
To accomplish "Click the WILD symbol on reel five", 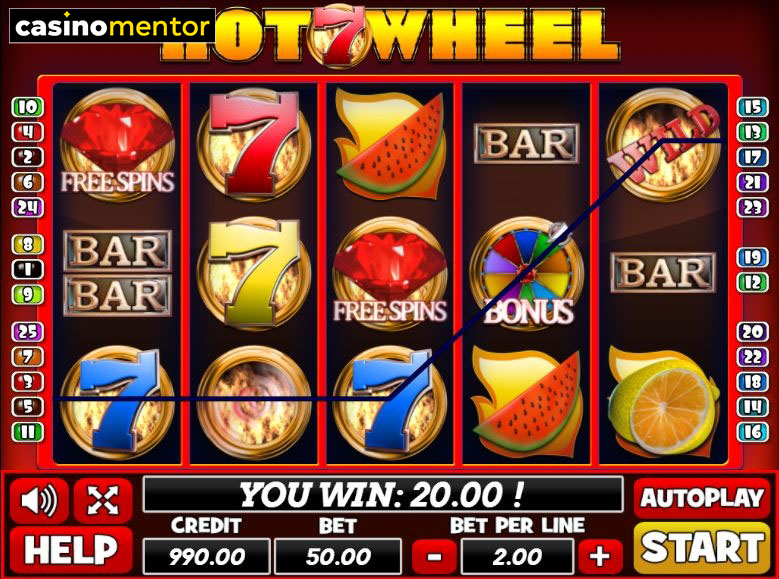I will coord(664,144).
